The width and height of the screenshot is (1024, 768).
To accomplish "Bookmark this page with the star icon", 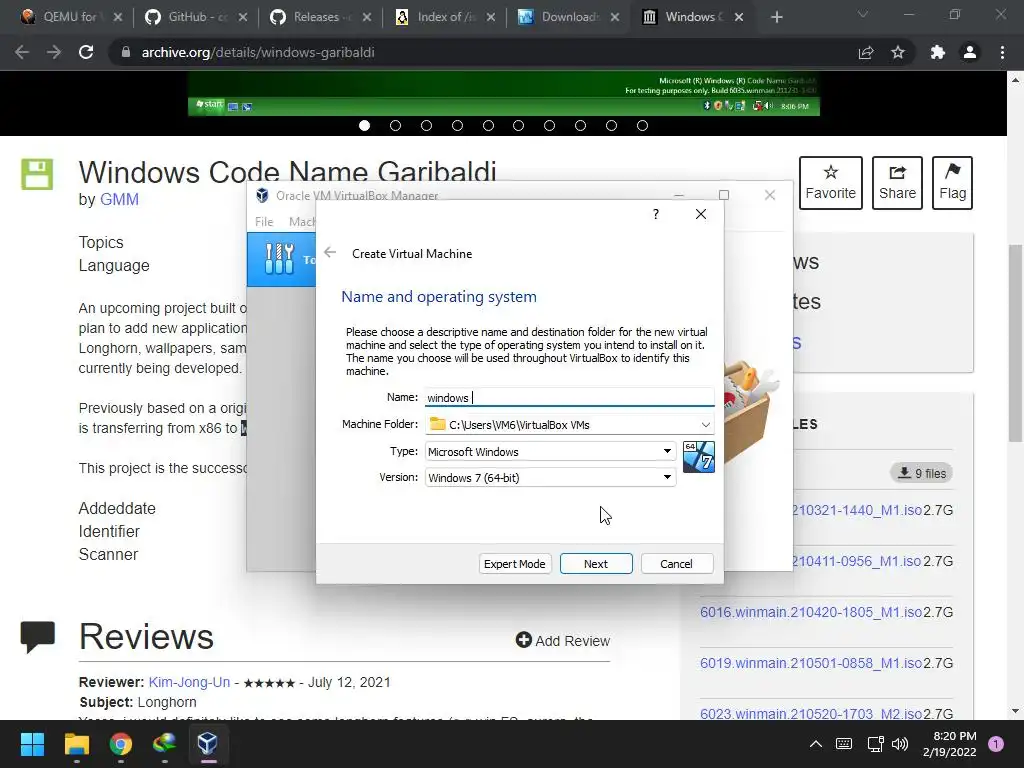I will (x=898, y=52).
